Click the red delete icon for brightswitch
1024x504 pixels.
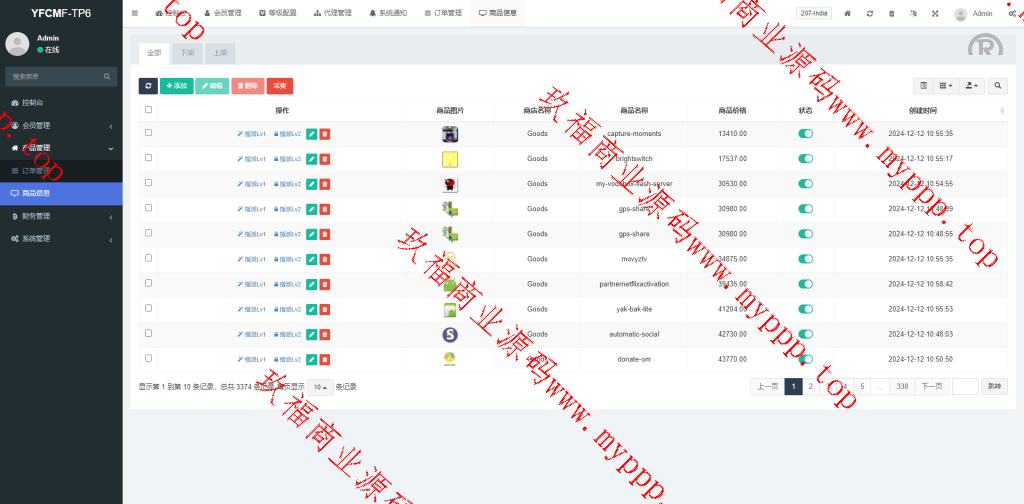[x=325, y=159]
